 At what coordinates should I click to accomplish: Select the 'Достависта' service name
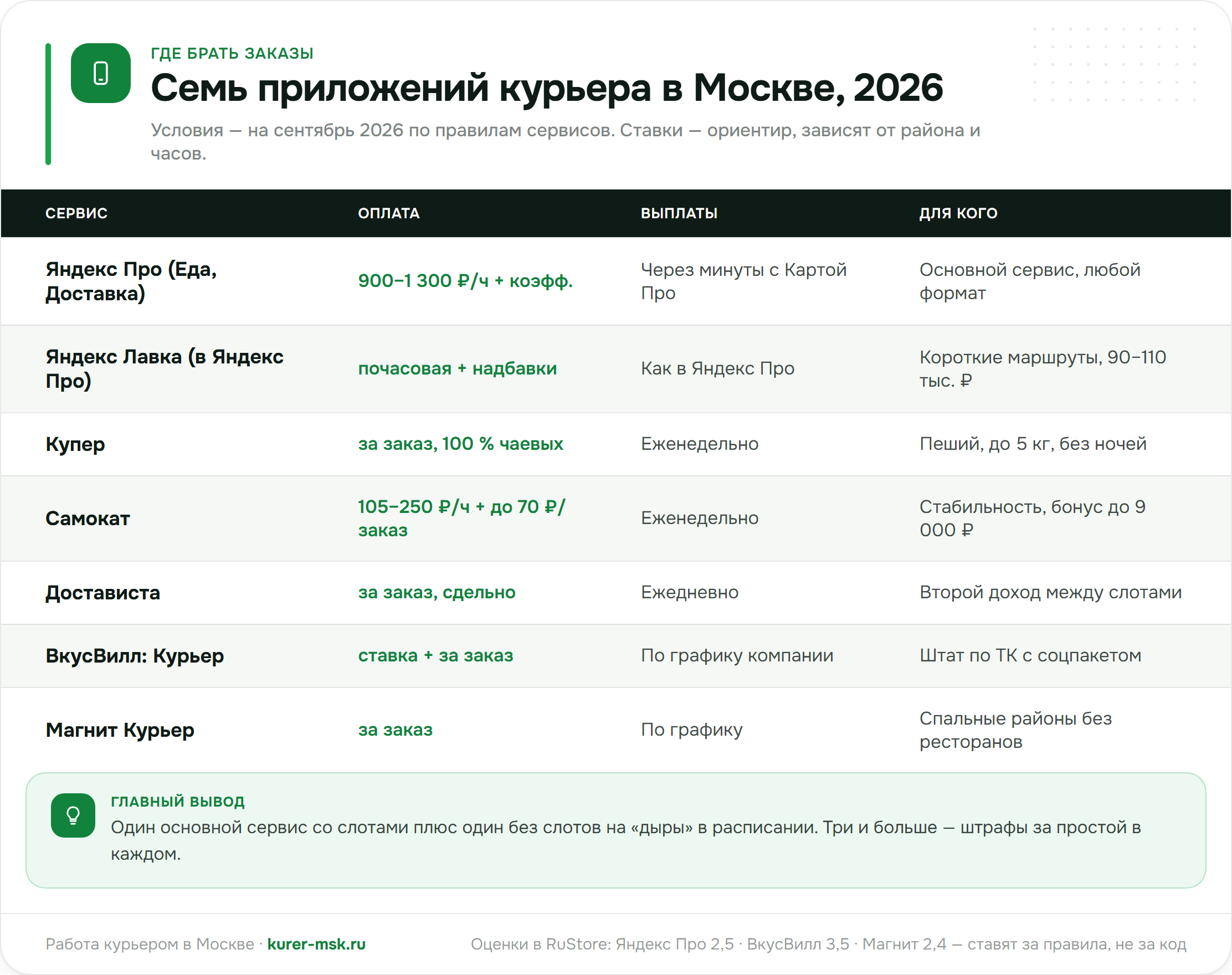[x=103, y=593]
